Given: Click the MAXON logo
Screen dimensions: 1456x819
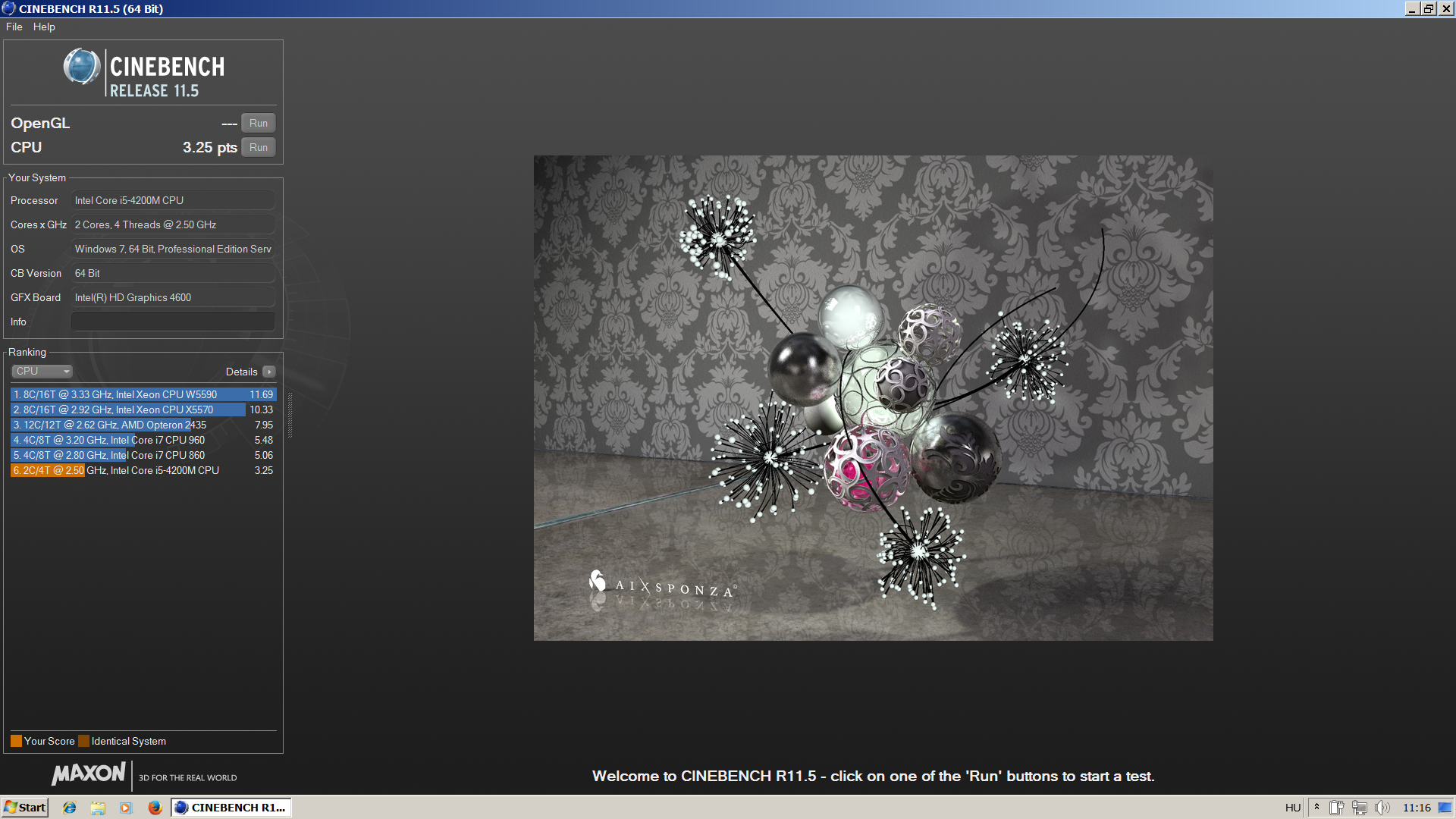Looking at the screenshot, I should point(89,774).
